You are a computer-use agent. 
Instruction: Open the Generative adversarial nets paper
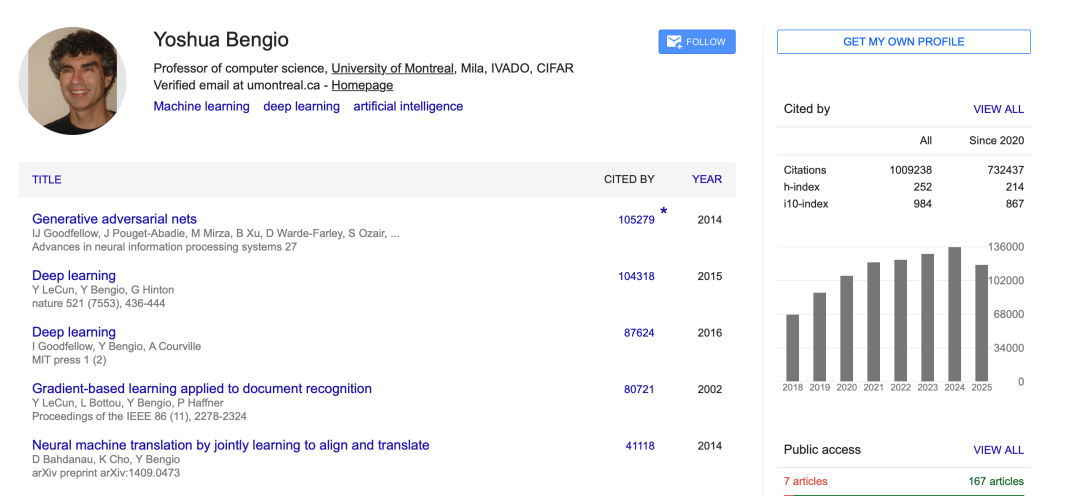click(x=114, y=219)
